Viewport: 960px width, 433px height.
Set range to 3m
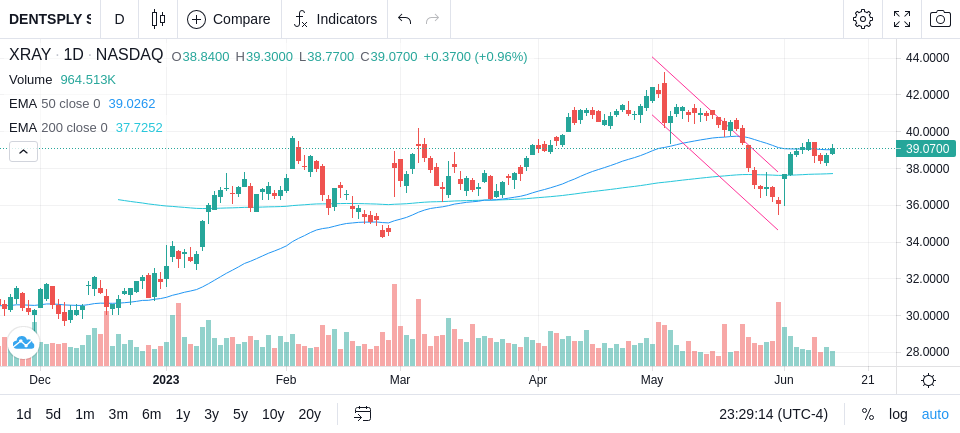click(118, 415)
